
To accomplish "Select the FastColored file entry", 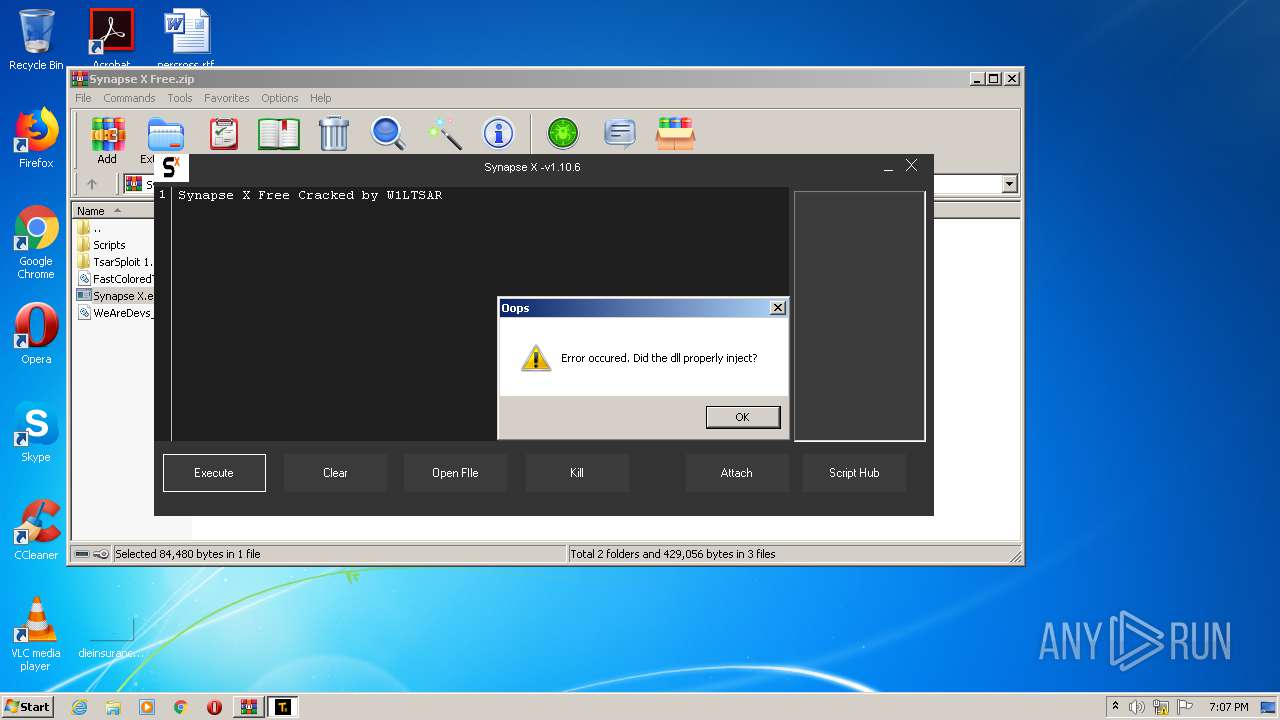I will 115,279.
